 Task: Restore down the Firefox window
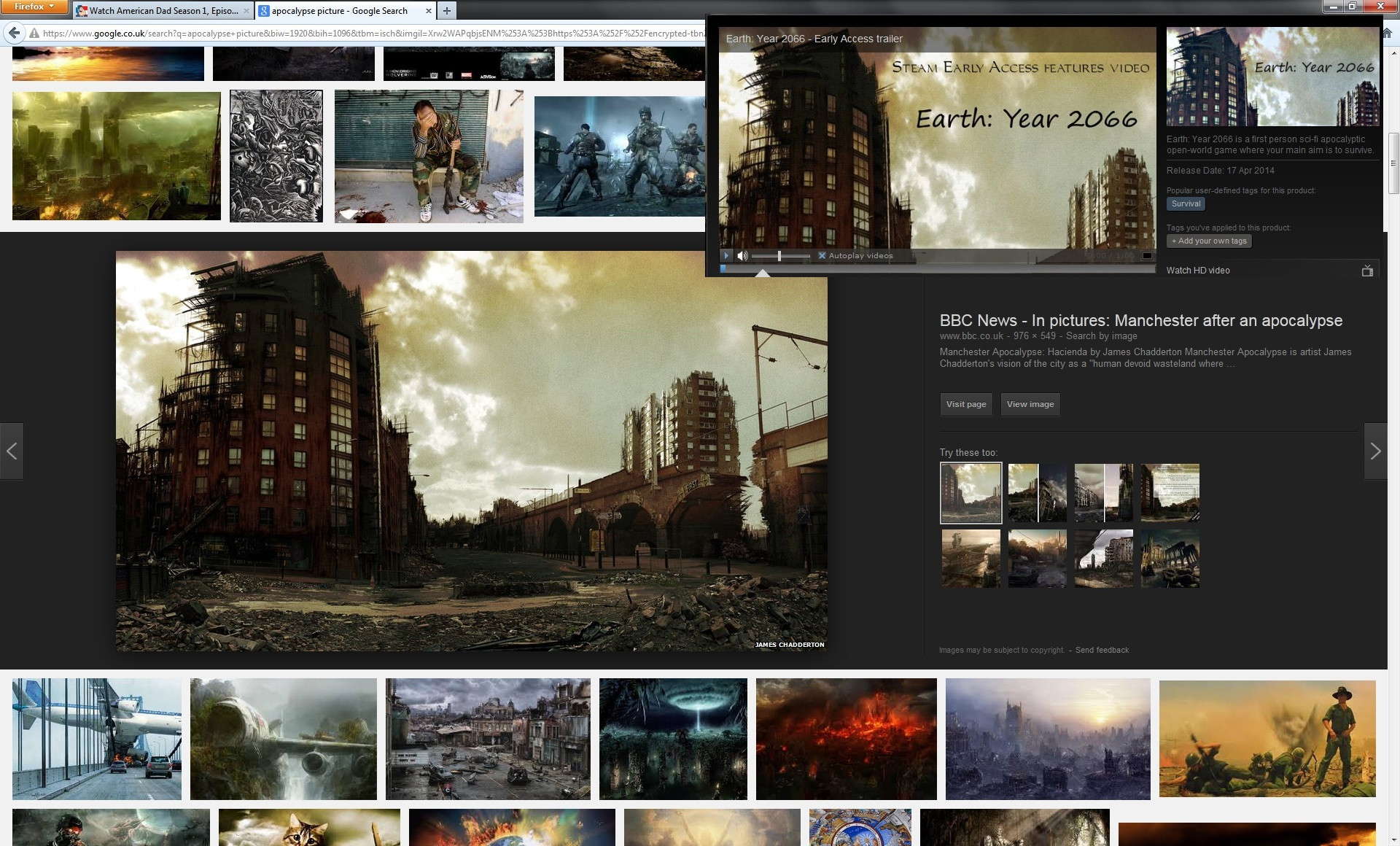click(x=1352, y=7)
